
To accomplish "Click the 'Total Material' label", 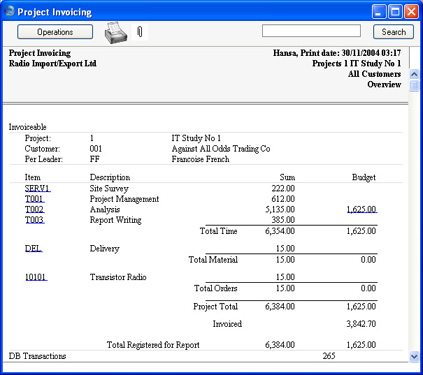I will coord(213,259).
